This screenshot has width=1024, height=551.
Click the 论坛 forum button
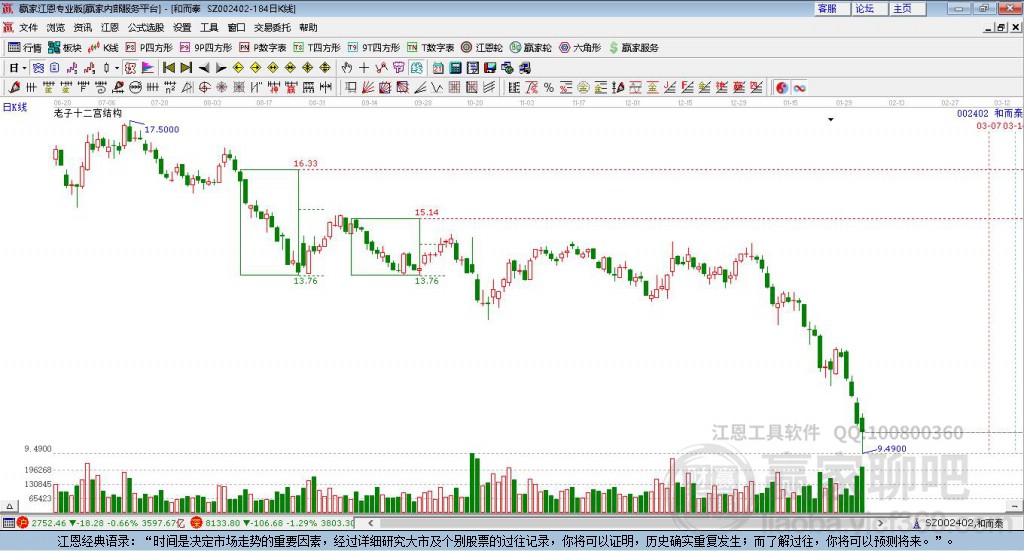(870, 8)
